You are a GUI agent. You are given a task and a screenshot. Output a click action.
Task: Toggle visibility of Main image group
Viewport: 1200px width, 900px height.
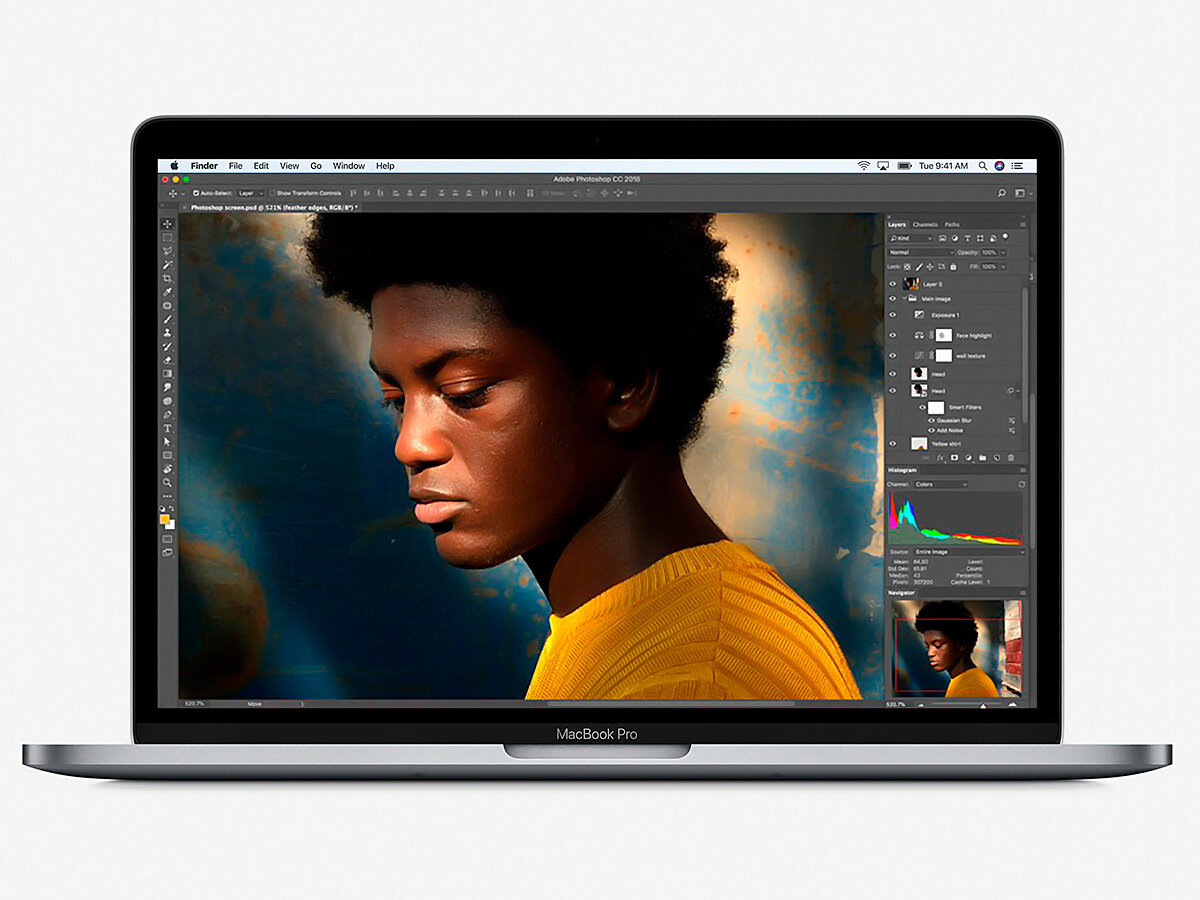click(892, 298)
